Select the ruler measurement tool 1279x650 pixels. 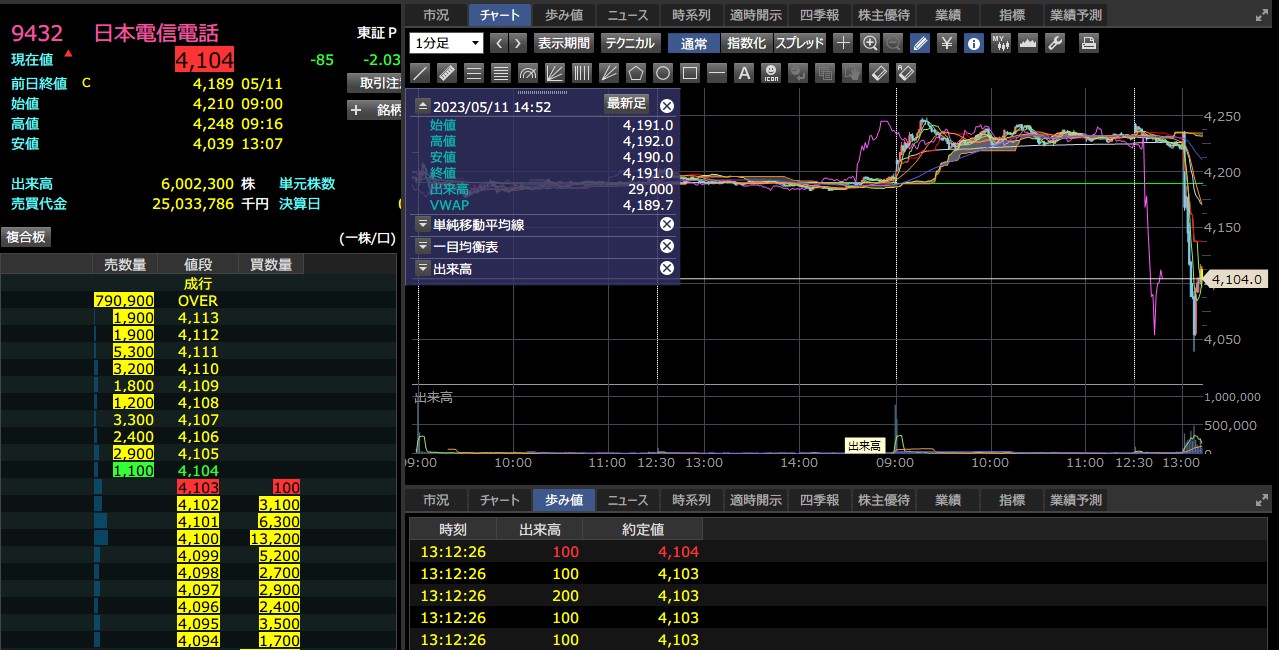(447, 73)
